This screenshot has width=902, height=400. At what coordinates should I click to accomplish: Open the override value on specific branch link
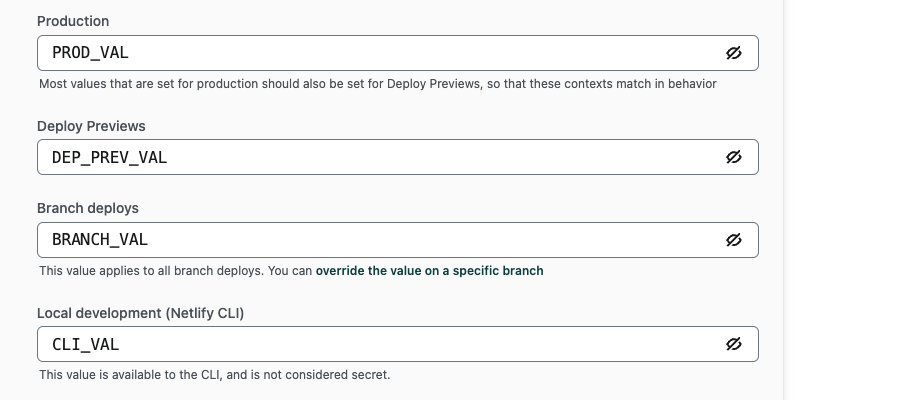coord(429,271)
